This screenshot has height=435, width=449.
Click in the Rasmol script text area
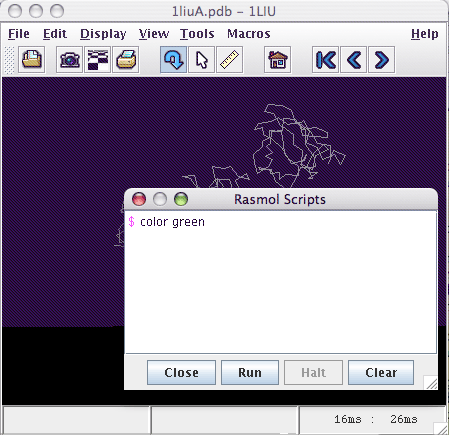pyautogui.click(x=281, y=282)
